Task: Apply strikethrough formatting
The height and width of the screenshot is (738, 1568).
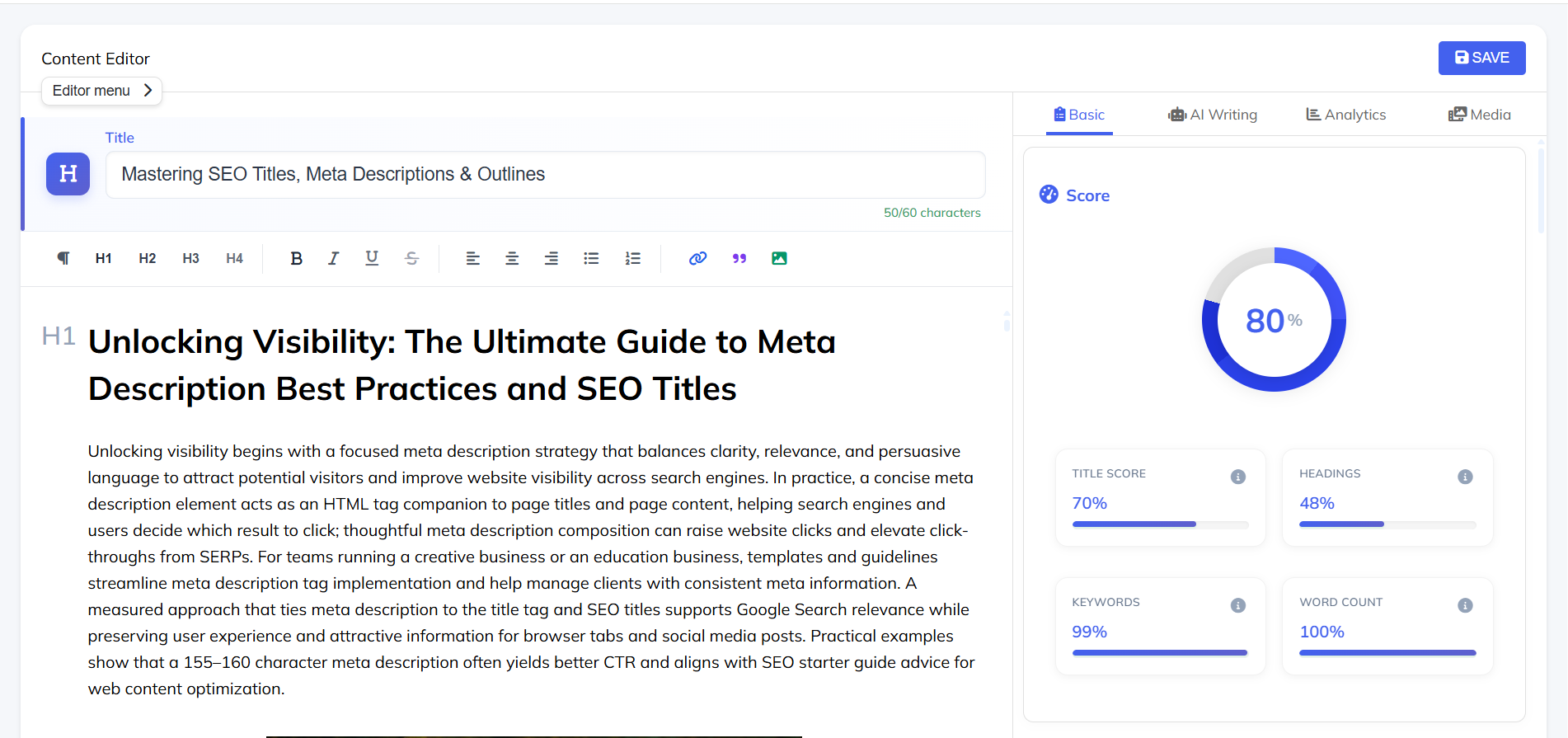Action: 411,258
